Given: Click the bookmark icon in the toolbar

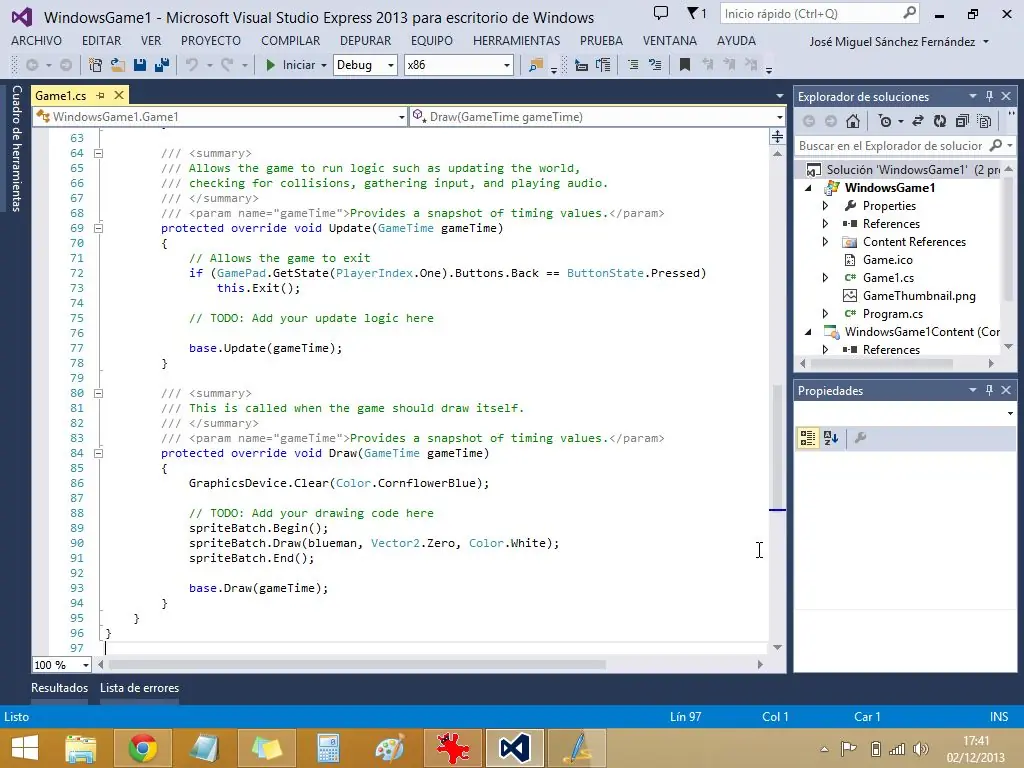Looking at the screenshot, I should click(685, 65).
